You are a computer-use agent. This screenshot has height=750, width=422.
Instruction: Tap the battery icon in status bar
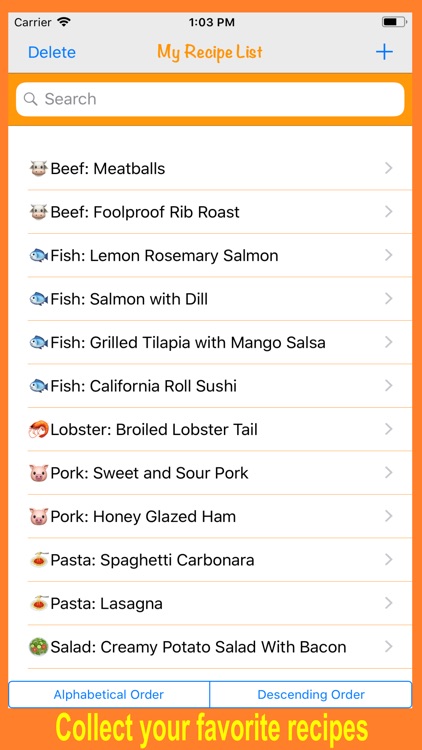tap(394, 22)
